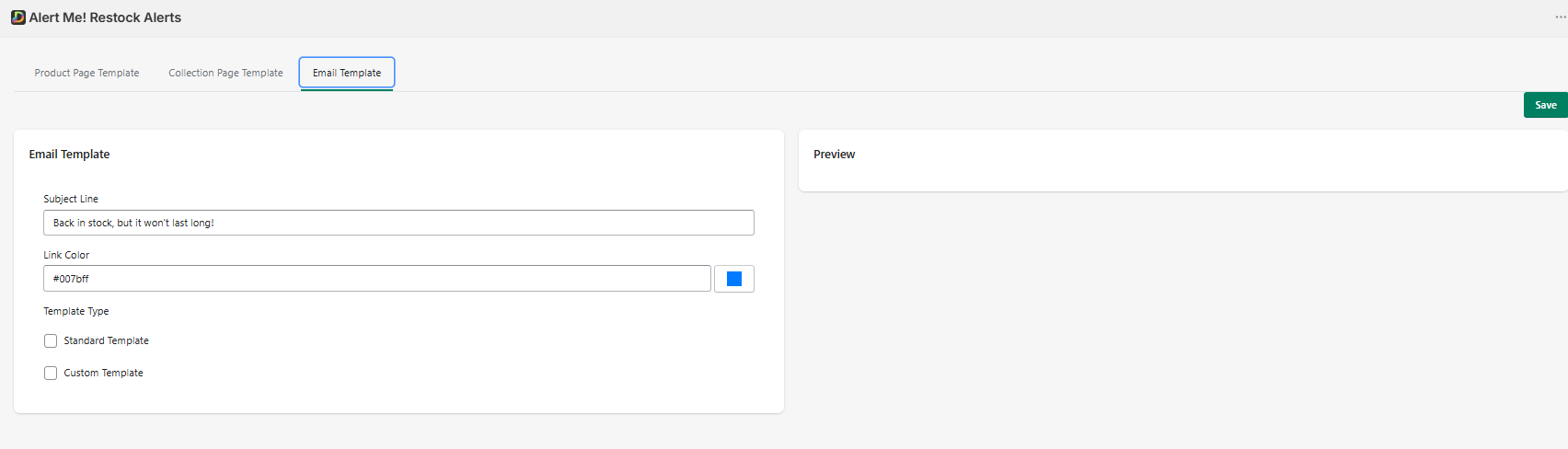This screenshot has width=1568, height=449.
Task: Switch to the Collection Page Template tab
Action: (x=225, y=73)
